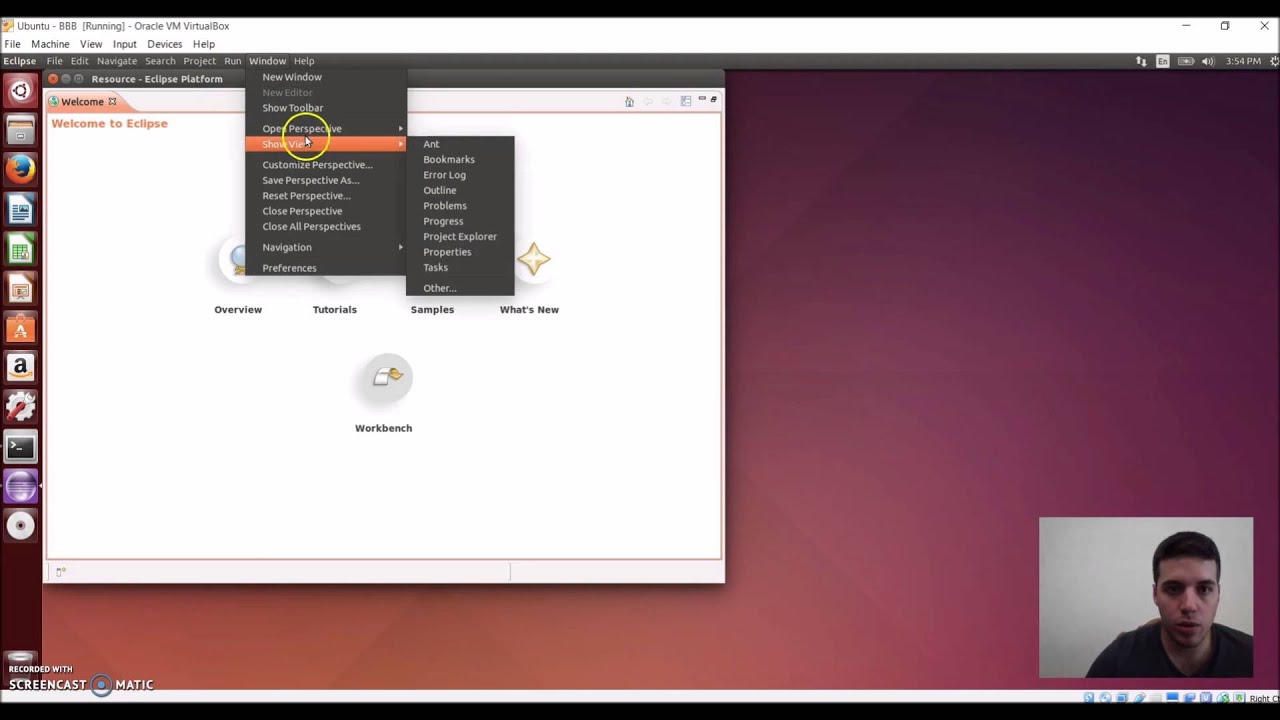The image size is (1280, 720).
Task: Select the highlighted Show View menu entry
Action: pyautogui.click(x=326, y=144)
